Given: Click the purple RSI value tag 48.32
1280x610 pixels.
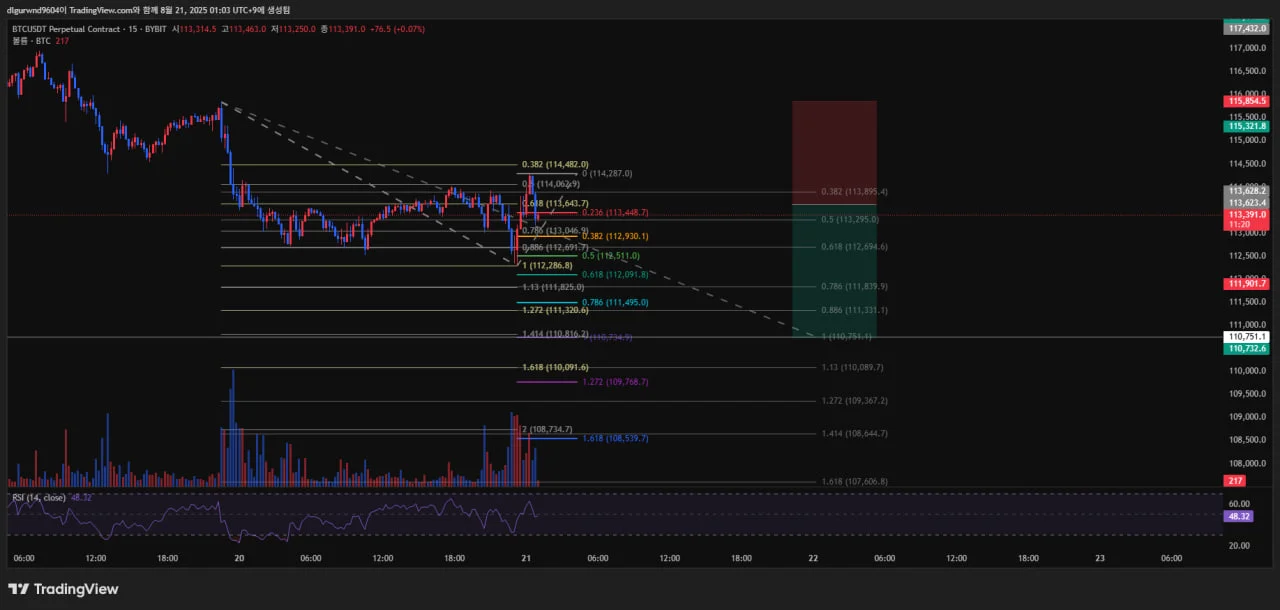Looking at the screenshot, I should click(1238, 516).
